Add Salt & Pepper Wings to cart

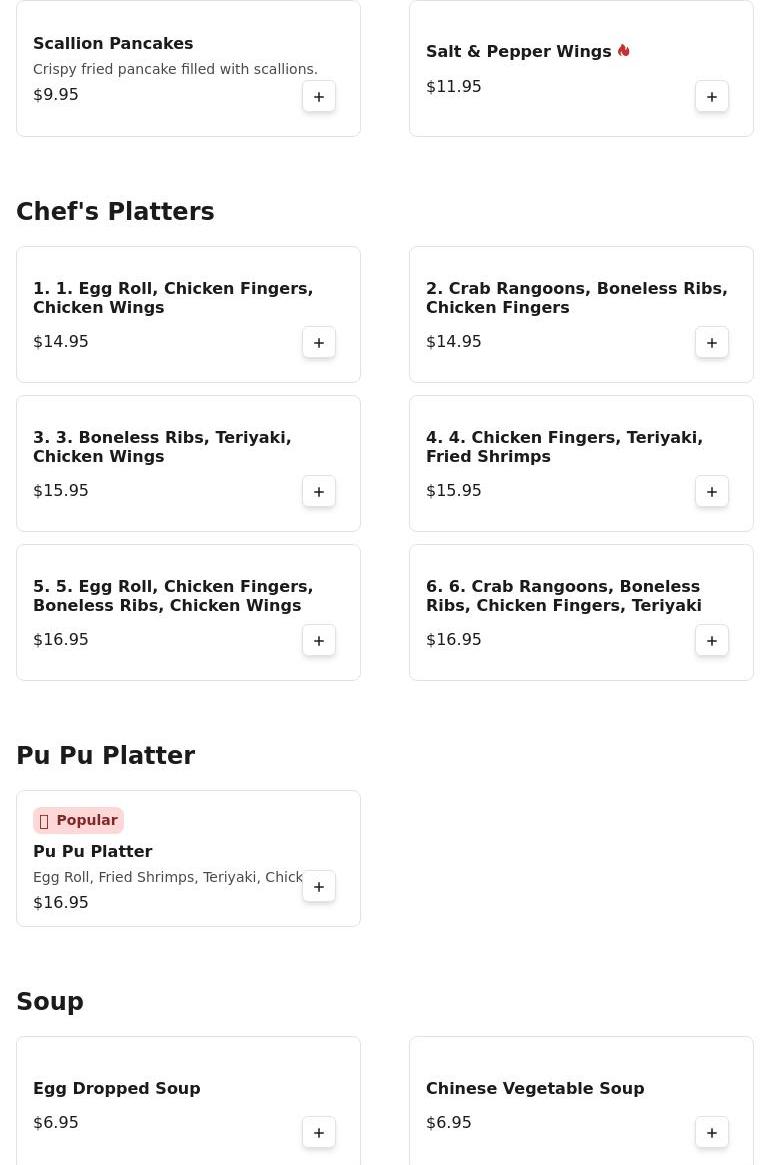click(x=711, y=97)
